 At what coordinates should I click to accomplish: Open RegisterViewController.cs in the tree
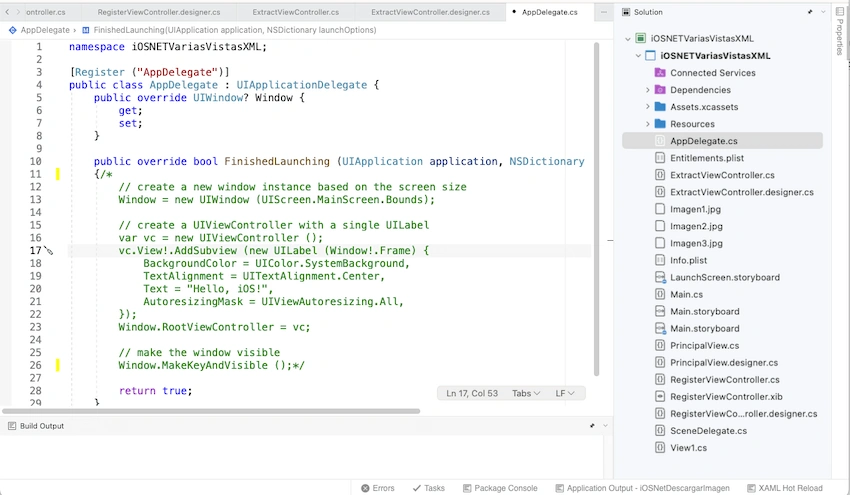pyautogui.click(x=725, y=380)
